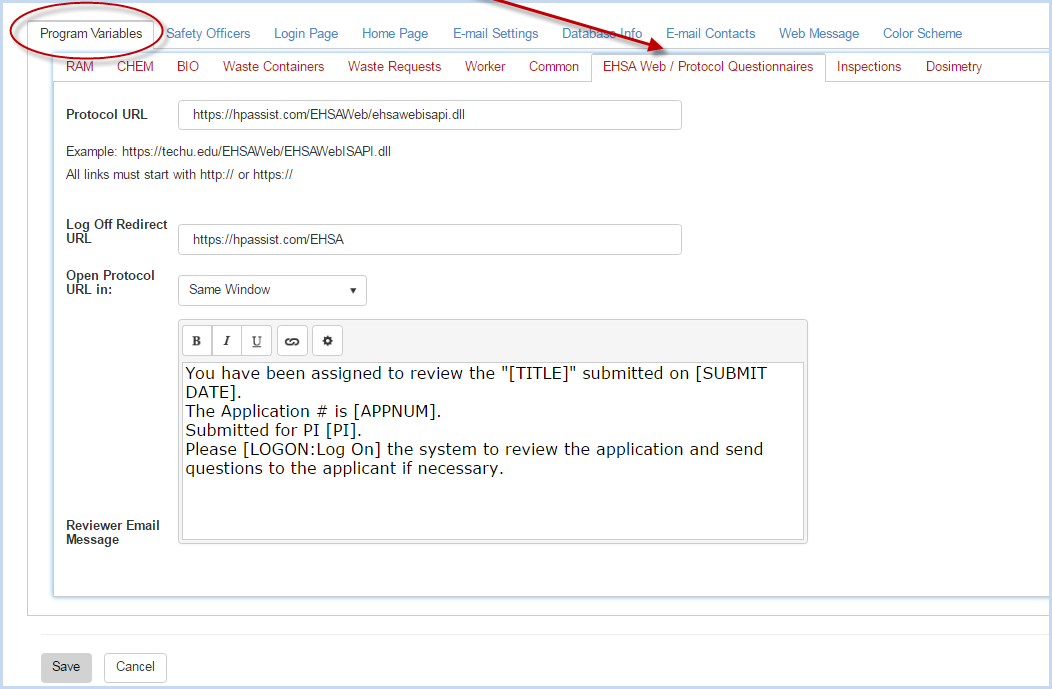Click the Protocol URL label
The image size is (1052, 689).
tap(107, 115)
